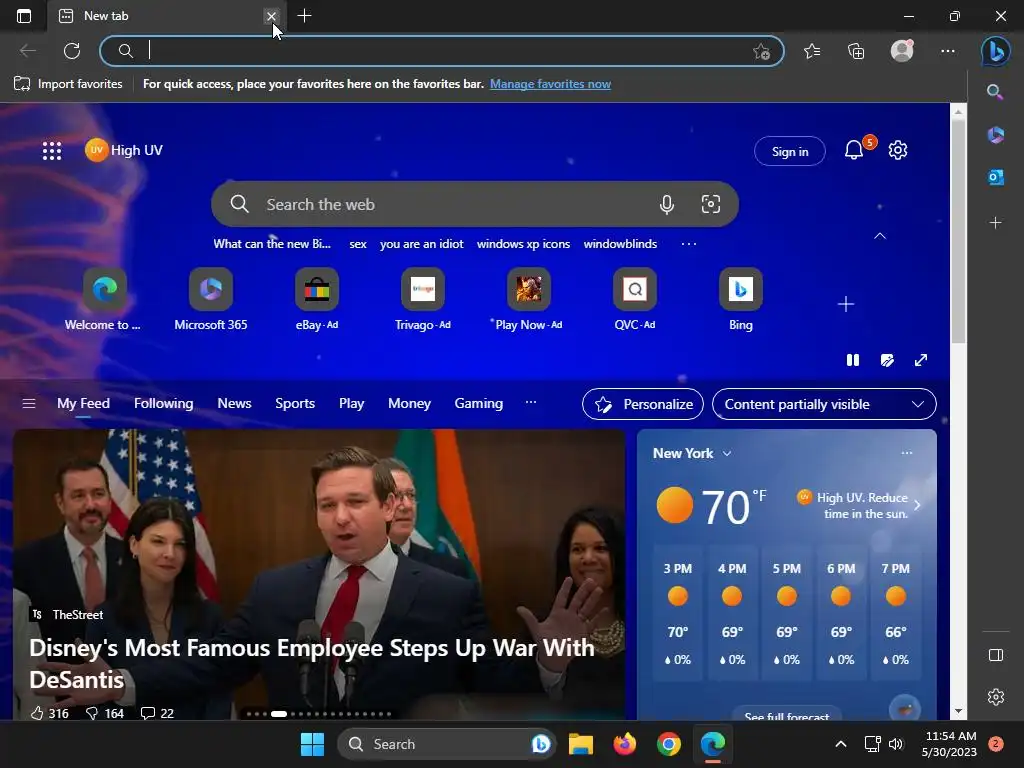Edit the background image icon

[x=887, y=360]
